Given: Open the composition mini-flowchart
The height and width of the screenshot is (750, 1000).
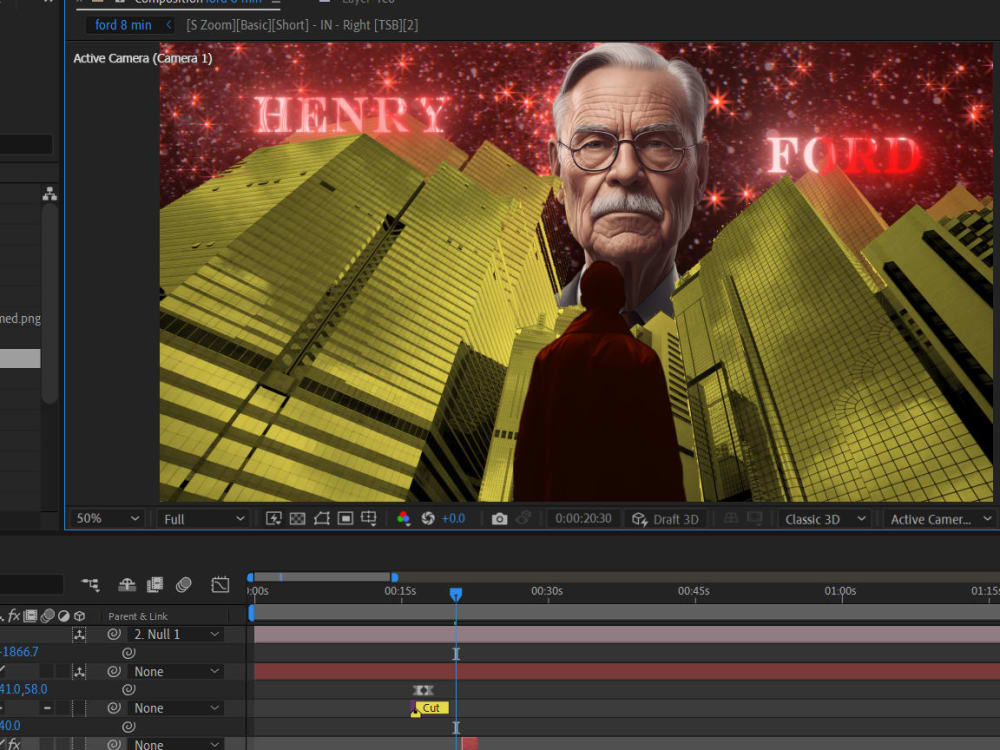Looking at the screenshot, I should click(x=91, y=583).
